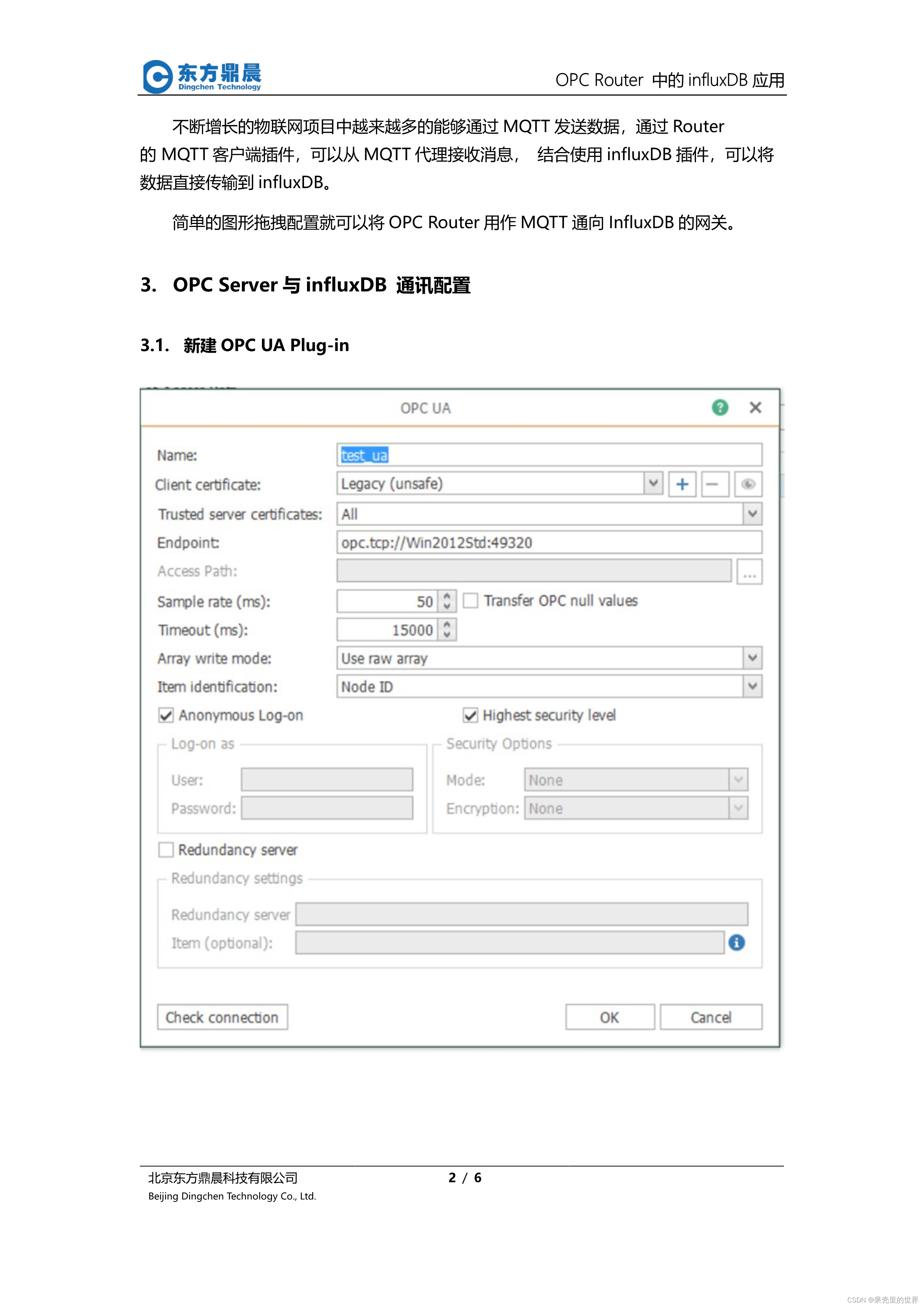
Task: Increase Sample rate with the up stepper
Action: pyautogui.click(x=447, y=596)
